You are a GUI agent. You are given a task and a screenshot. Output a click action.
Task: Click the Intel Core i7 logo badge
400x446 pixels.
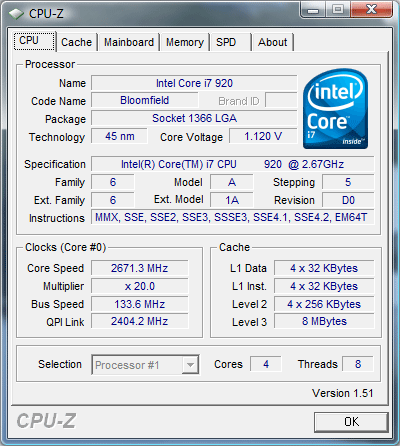[x=335, y=109]
